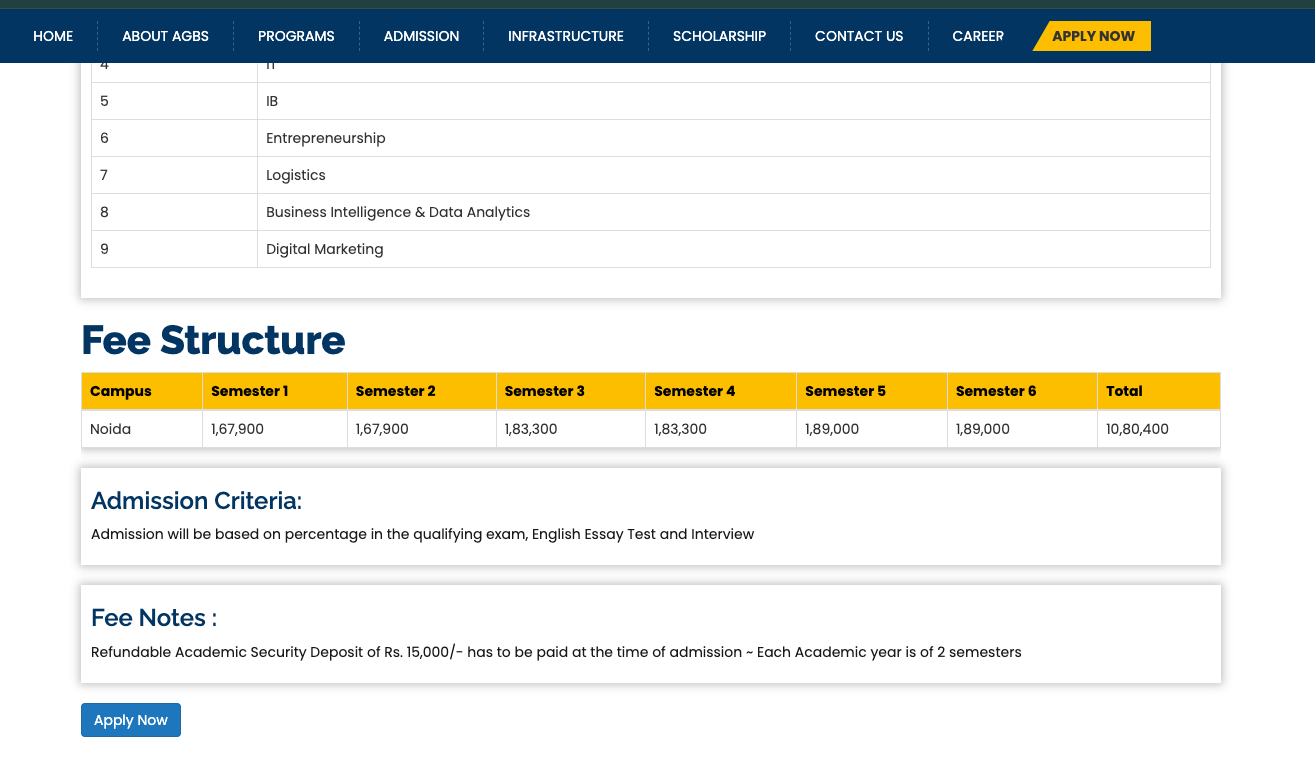Select the Campus column header
Image resolution: width=1315 pixels, height=776 pixels.
121,391
